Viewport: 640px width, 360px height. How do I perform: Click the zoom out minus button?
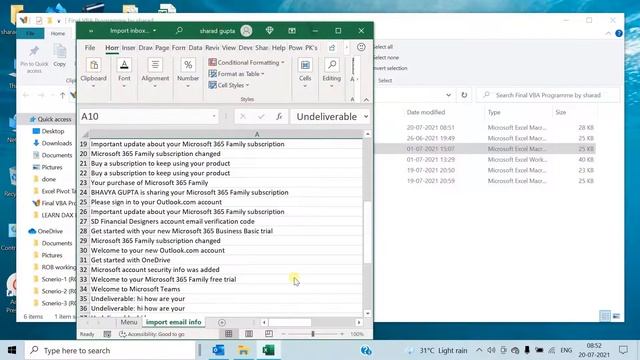(283, 334)
